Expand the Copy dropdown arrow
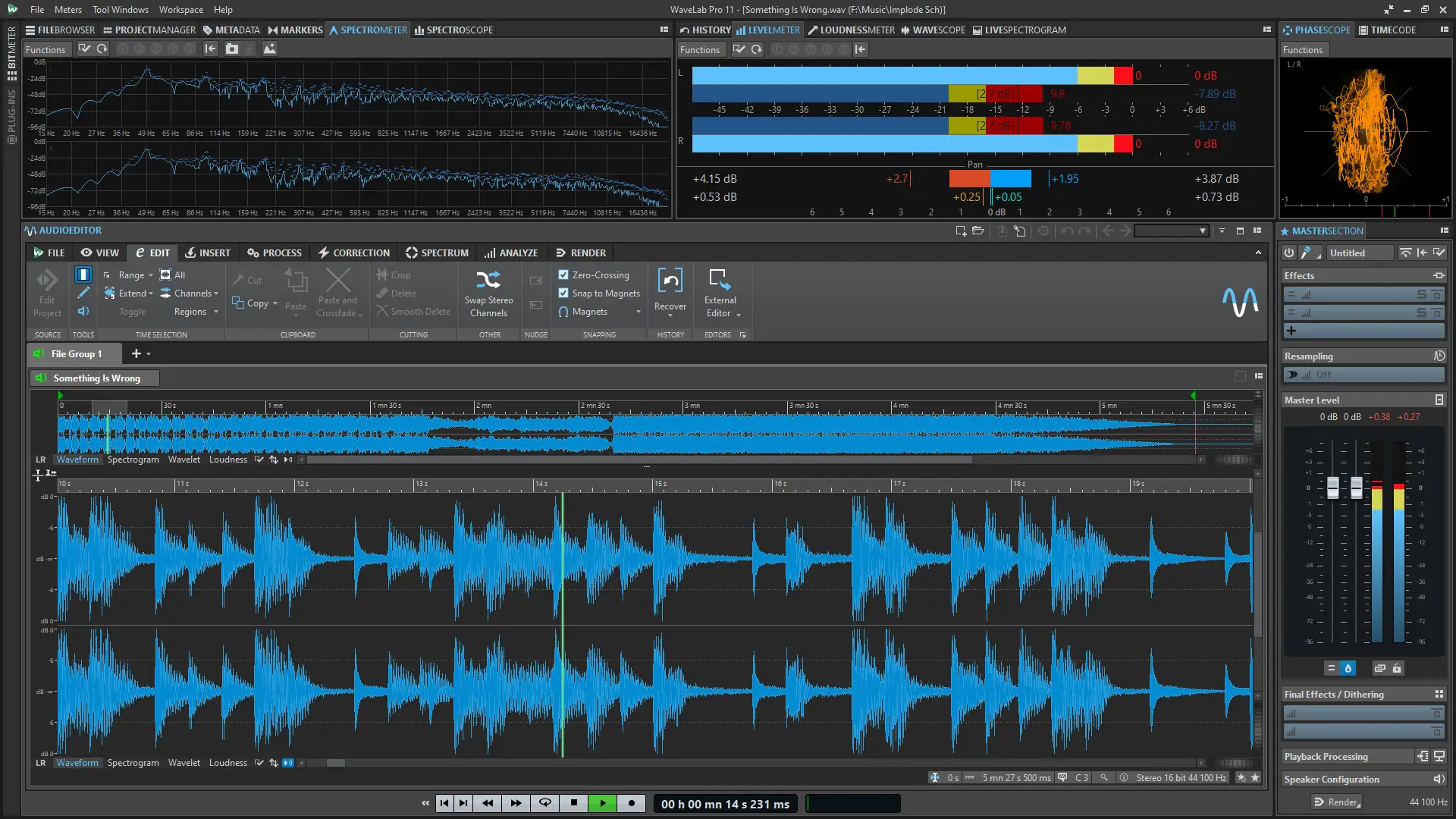The width and height of the screenshot is (1456, 819). pyautogui.click(x=275, y=303)
